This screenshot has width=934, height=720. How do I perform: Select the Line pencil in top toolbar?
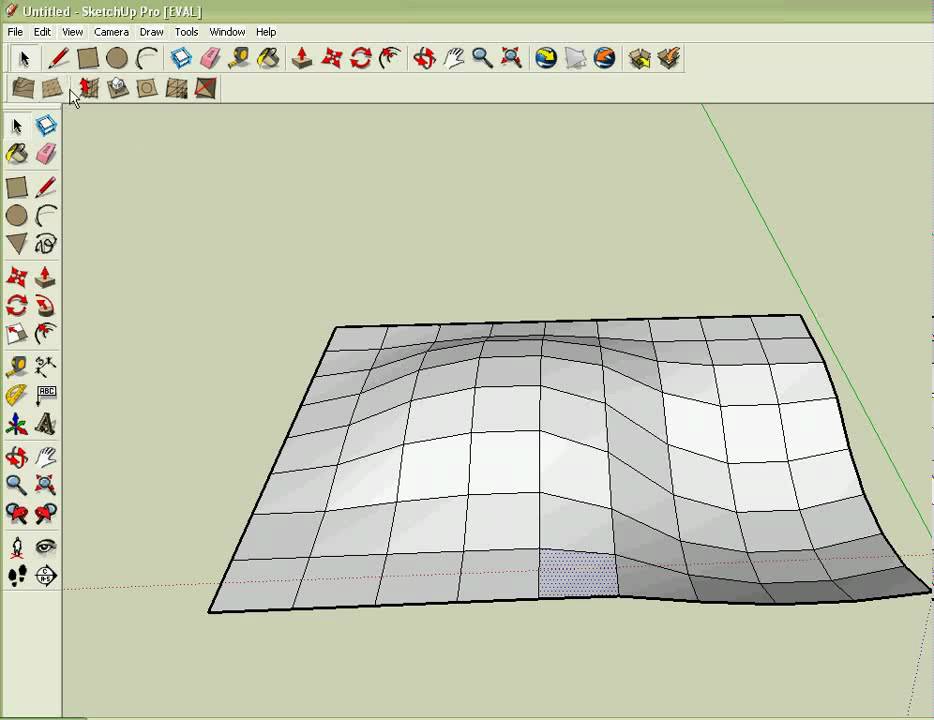click(58, 58)
